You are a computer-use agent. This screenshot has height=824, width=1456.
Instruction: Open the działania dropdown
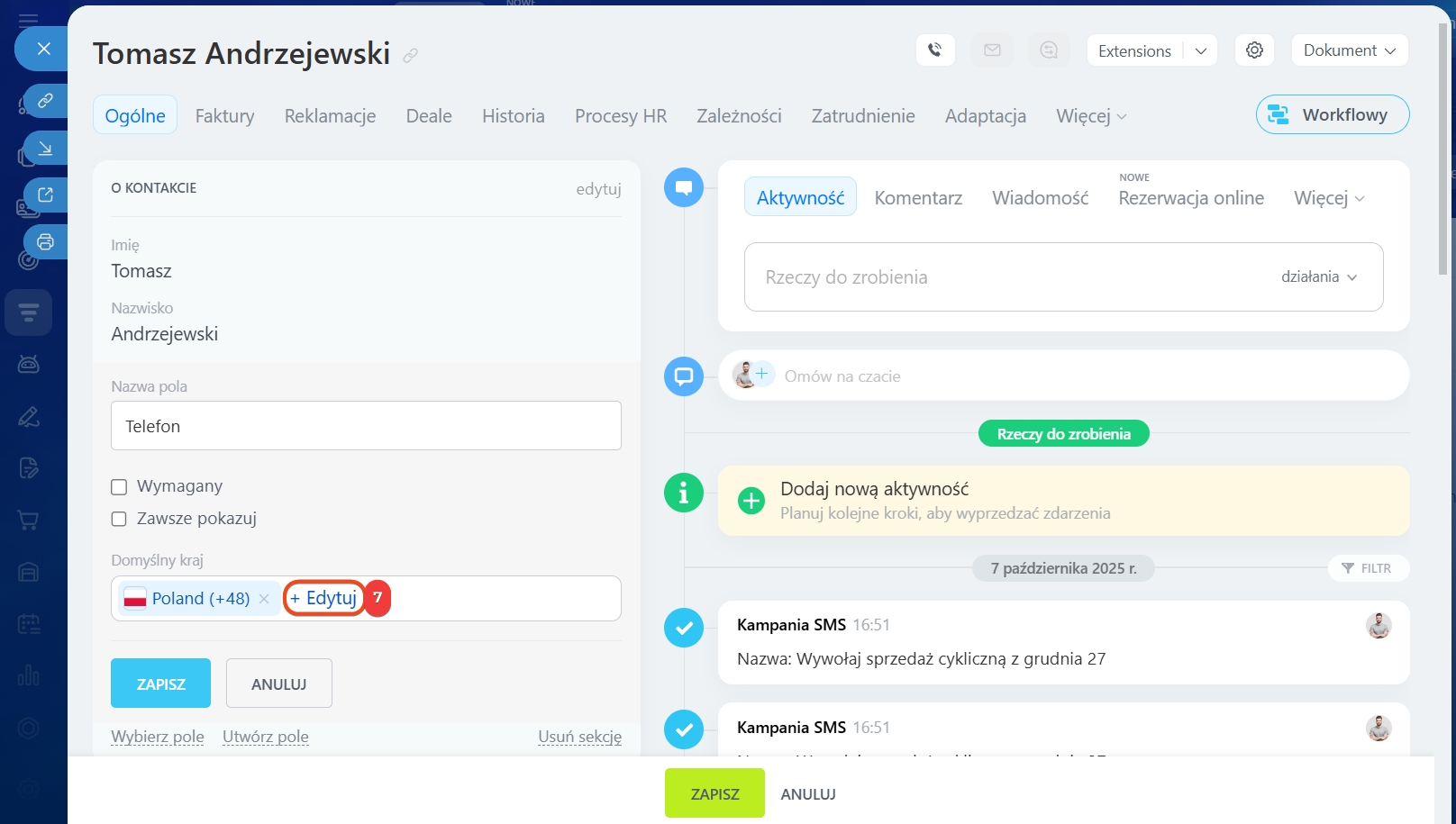pos(1319,277)
